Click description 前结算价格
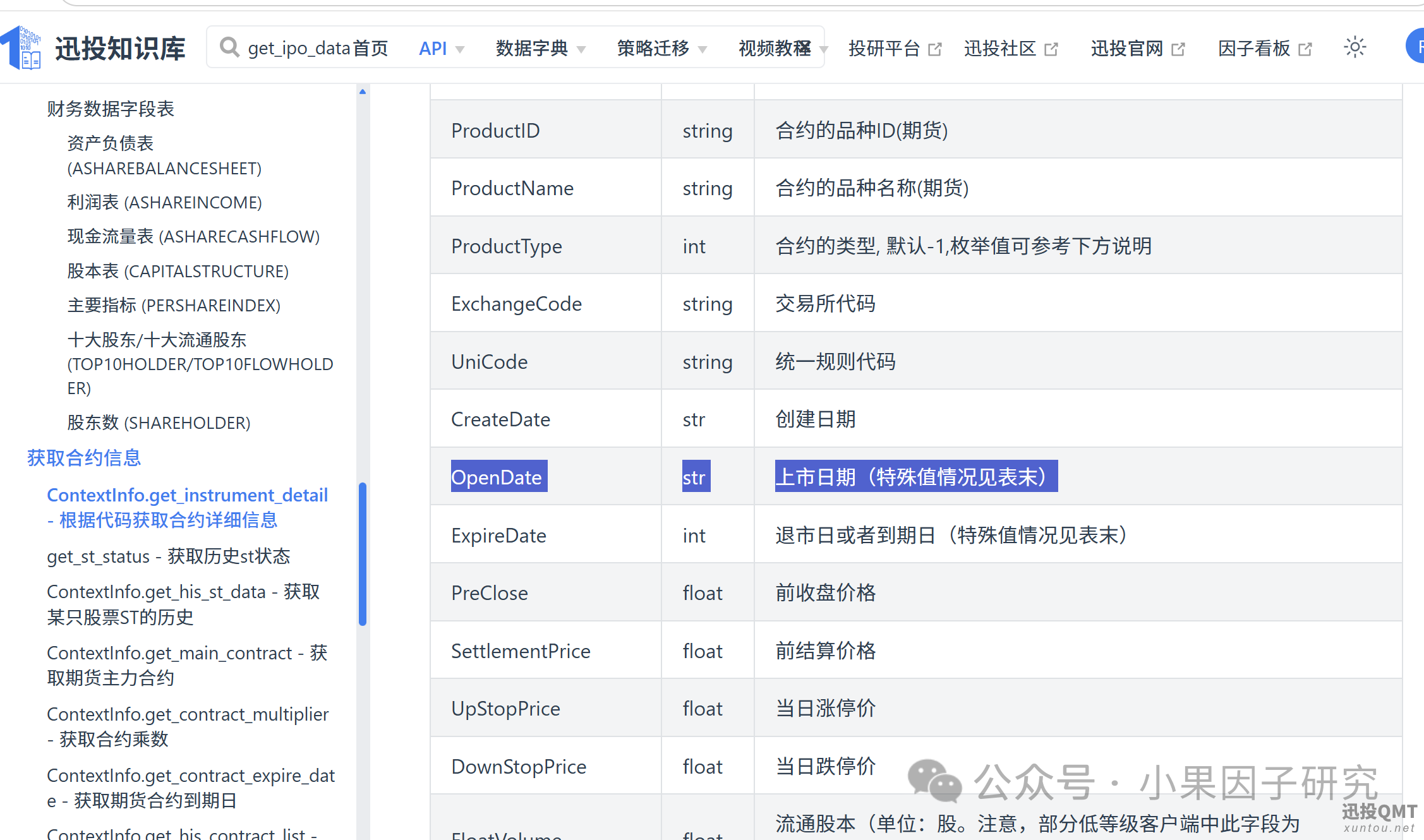The image size is (1424, 840). coord(825,651)
